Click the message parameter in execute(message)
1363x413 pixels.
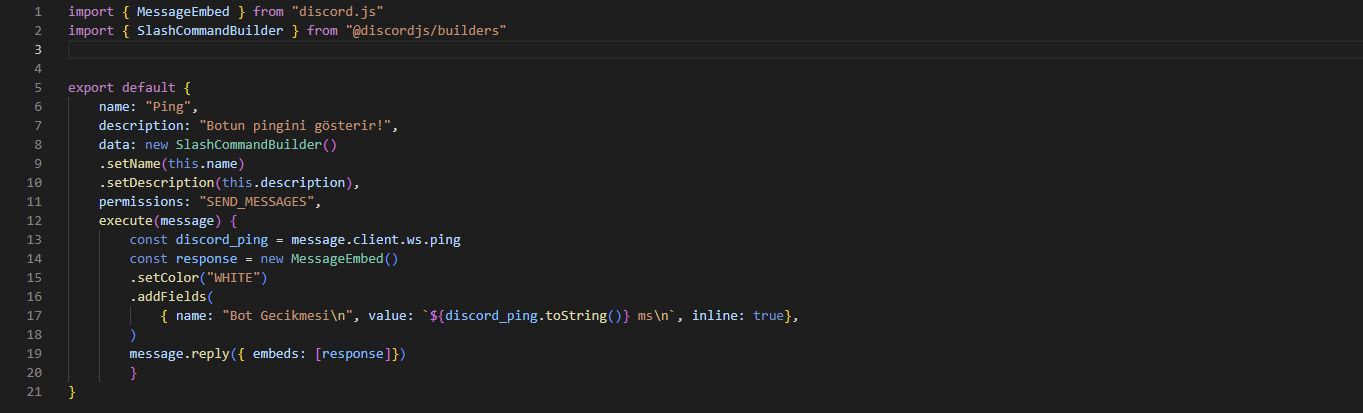188,221
